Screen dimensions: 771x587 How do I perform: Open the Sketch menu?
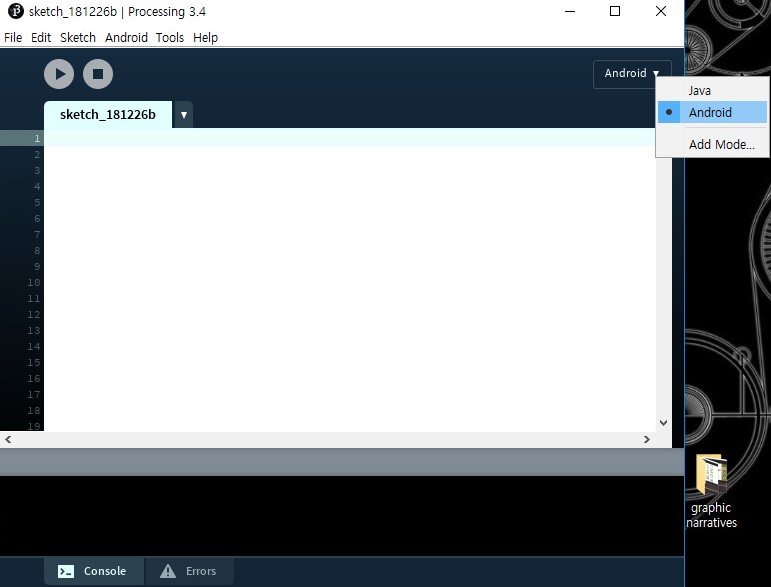point(78,37)
